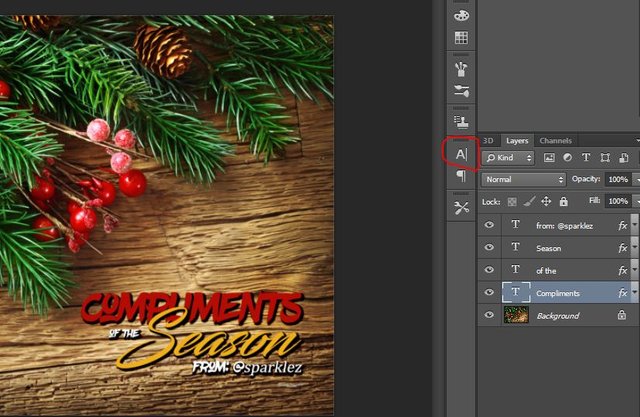The image size is (640, 417).
Task: Select the Compliments layer name
Action: pos(558,293)
